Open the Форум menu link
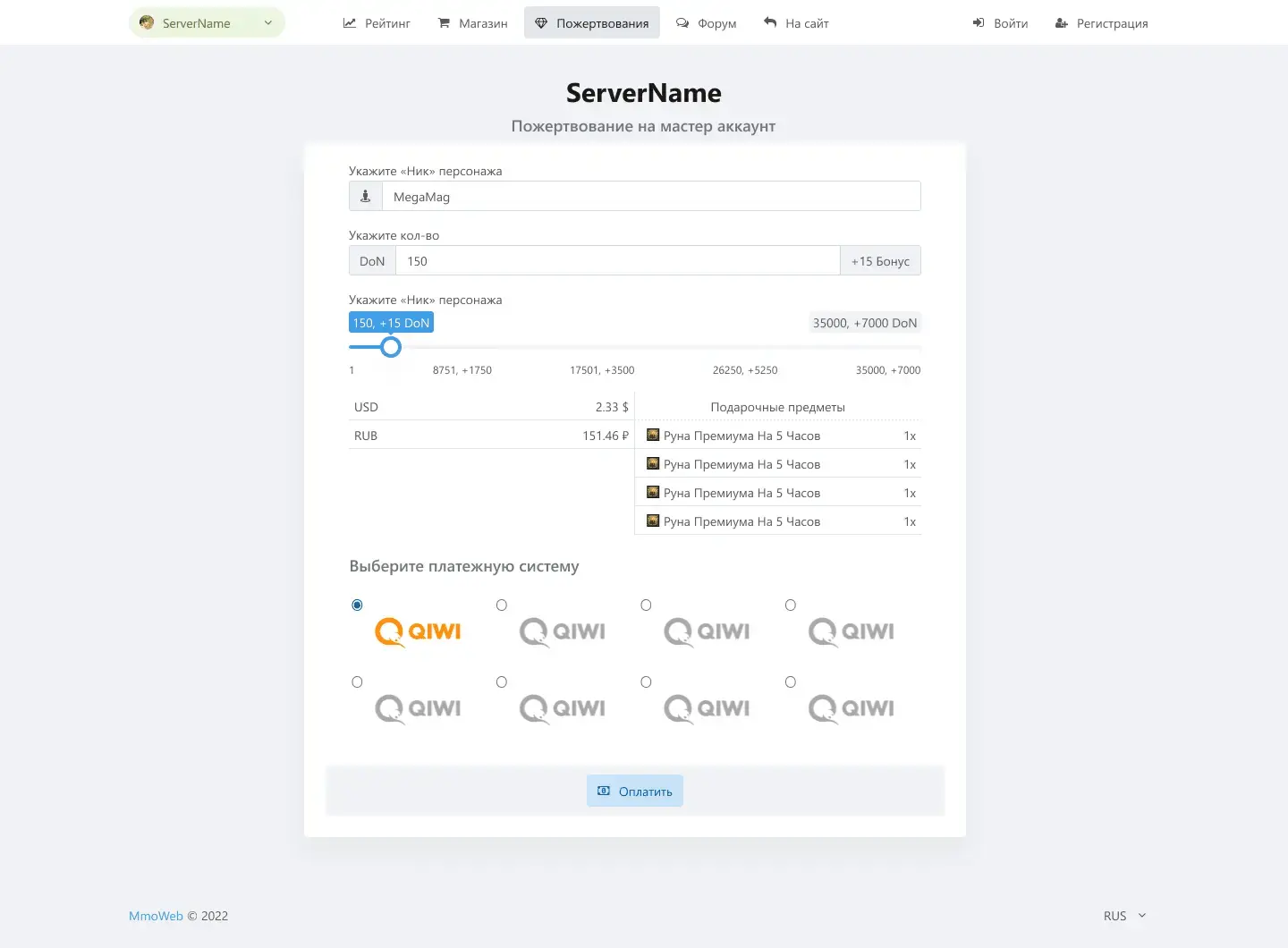Viewport: 1288px width, 948px height. point(706,23)
